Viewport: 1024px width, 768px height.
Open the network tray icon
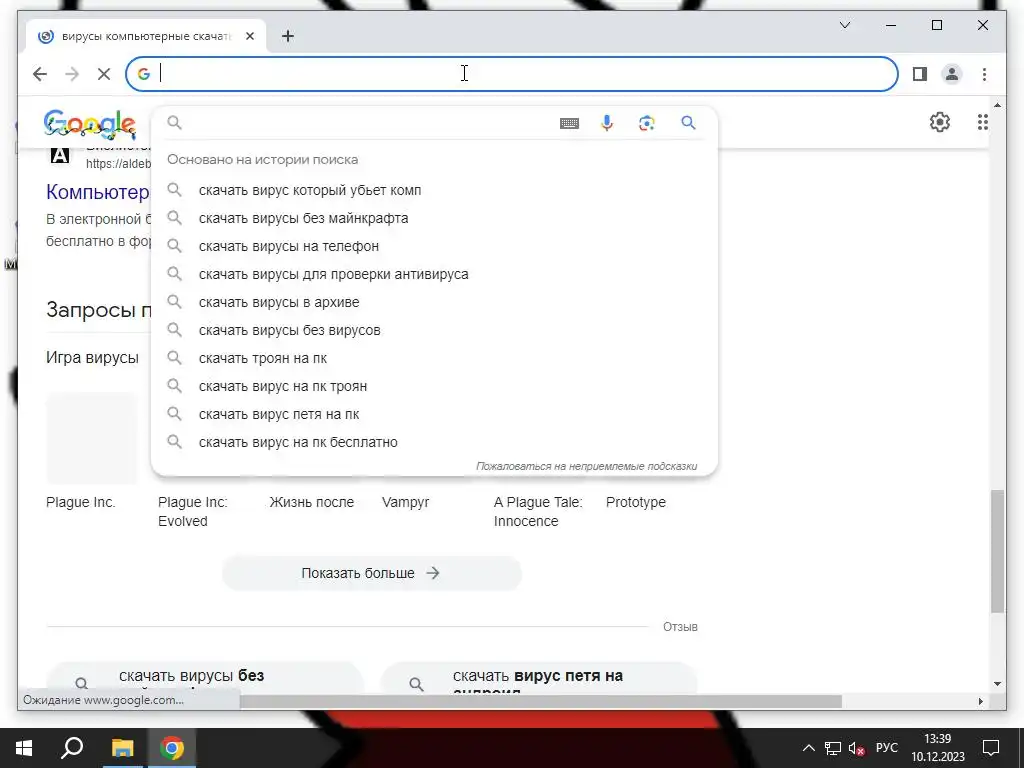833,748
